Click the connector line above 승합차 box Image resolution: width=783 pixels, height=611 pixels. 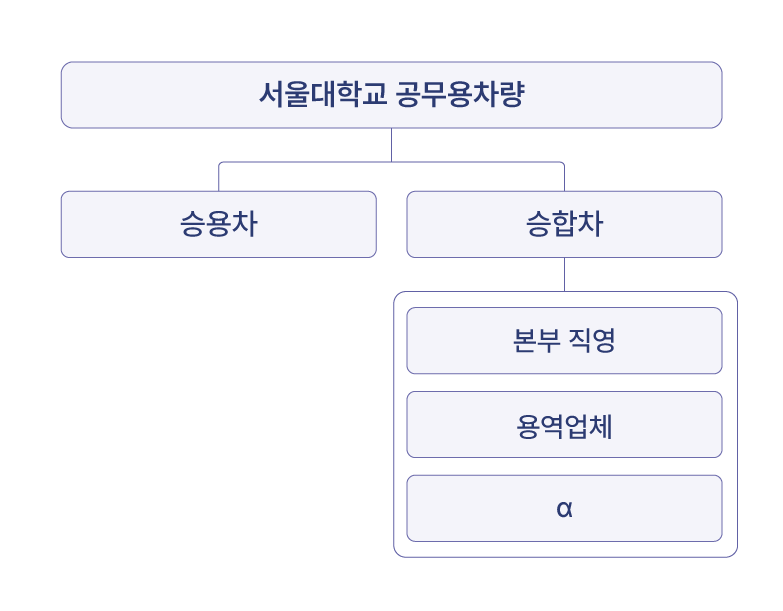[x=564, y=177]
